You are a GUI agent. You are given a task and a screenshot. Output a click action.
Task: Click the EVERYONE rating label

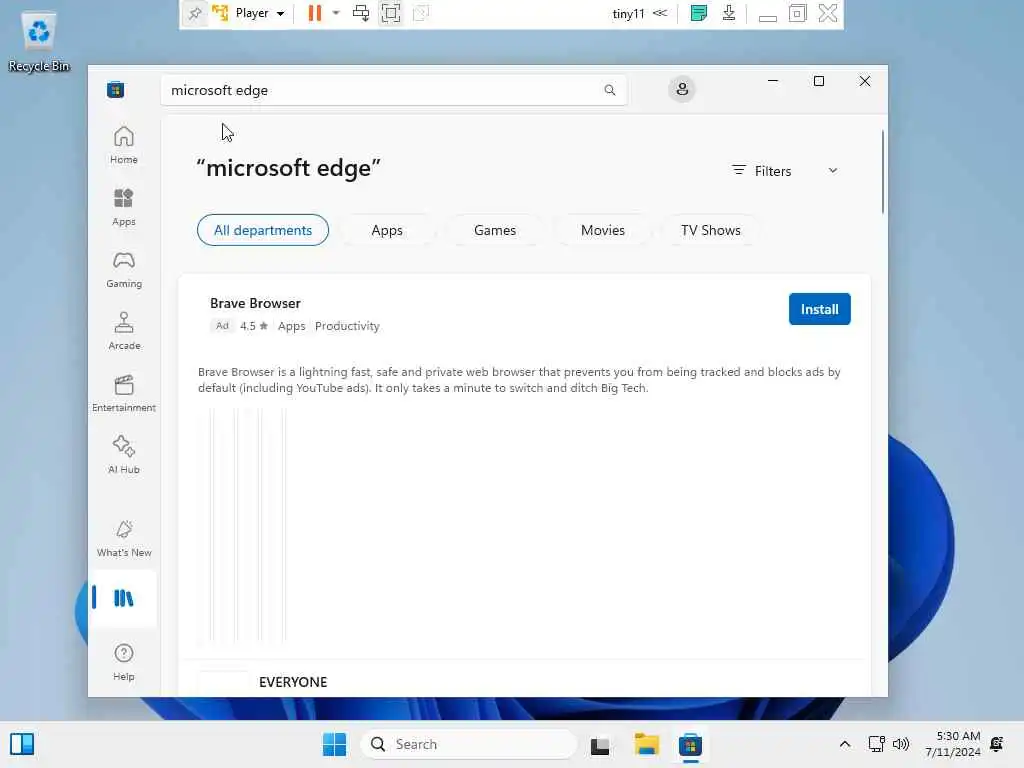(293, 682)
